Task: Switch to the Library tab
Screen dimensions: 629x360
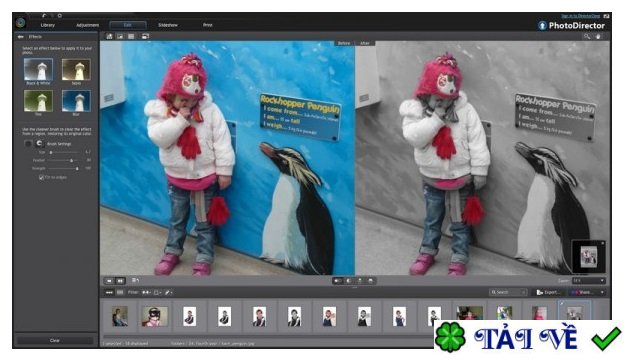Action: click(47, 25)
